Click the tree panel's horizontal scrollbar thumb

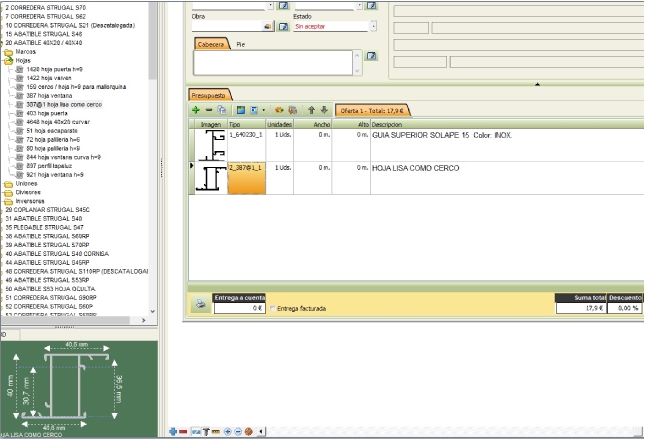(x=65, y=320)
